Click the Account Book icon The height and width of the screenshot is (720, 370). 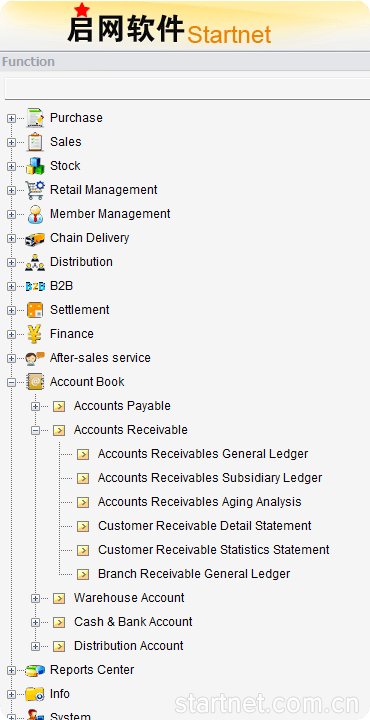(35, 382)
